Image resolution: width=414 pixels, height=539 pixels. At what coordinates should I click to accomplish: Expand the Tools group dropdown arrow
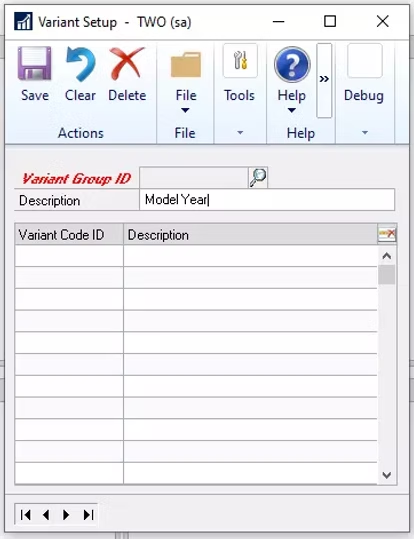pyautogui.click(x=240, y=132)
